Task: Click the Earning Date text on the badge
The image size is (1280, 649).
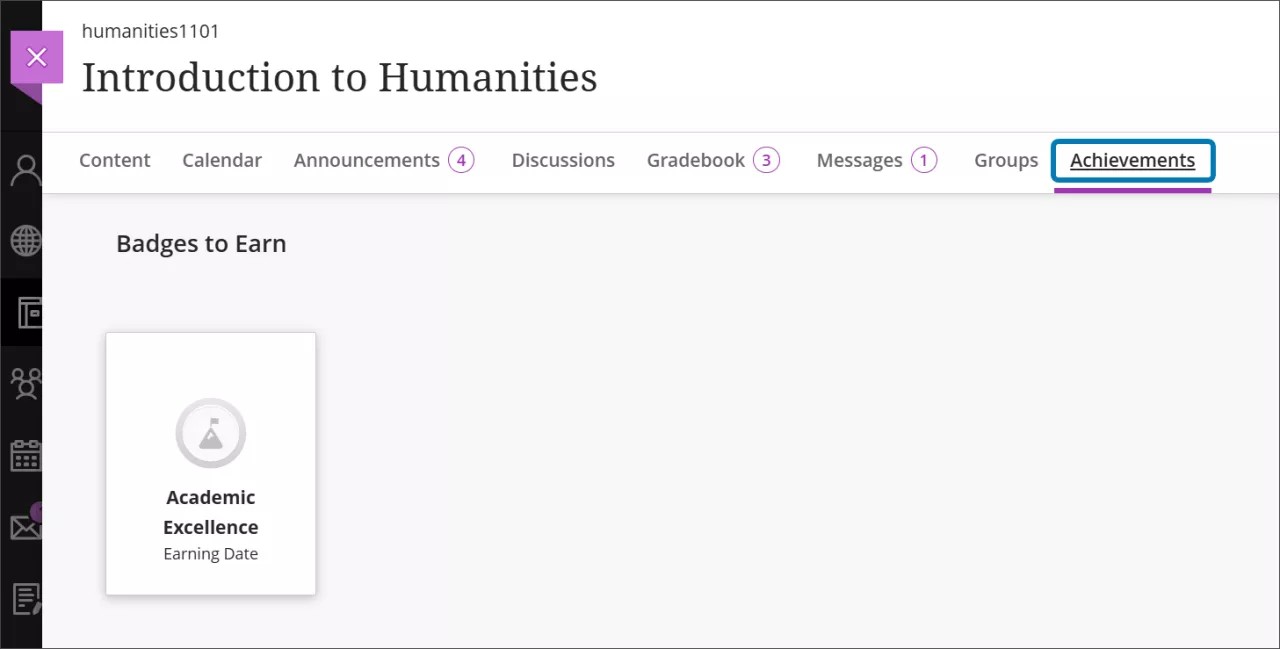Action: tap(210, 553)
